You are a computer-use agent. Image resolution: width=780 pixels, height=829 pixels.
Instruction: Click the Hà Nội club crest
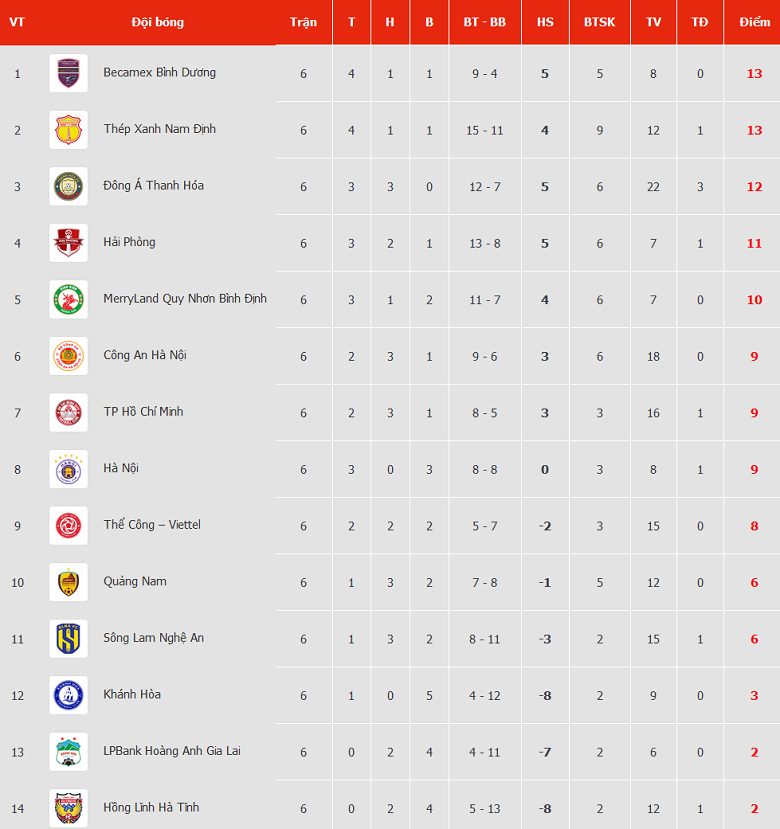coord(69,469)
